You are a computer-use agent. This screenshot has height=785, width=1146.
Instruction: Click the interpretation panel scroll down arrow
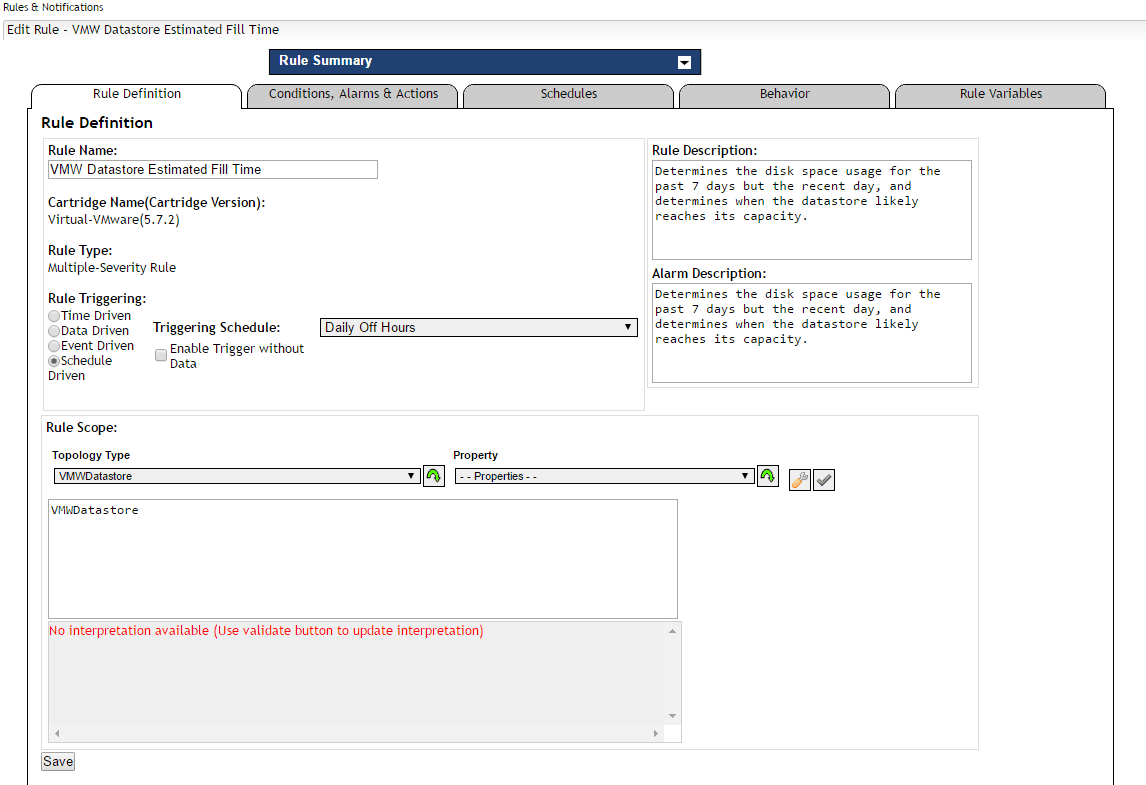pyautogui.click(x=672, y=716)
